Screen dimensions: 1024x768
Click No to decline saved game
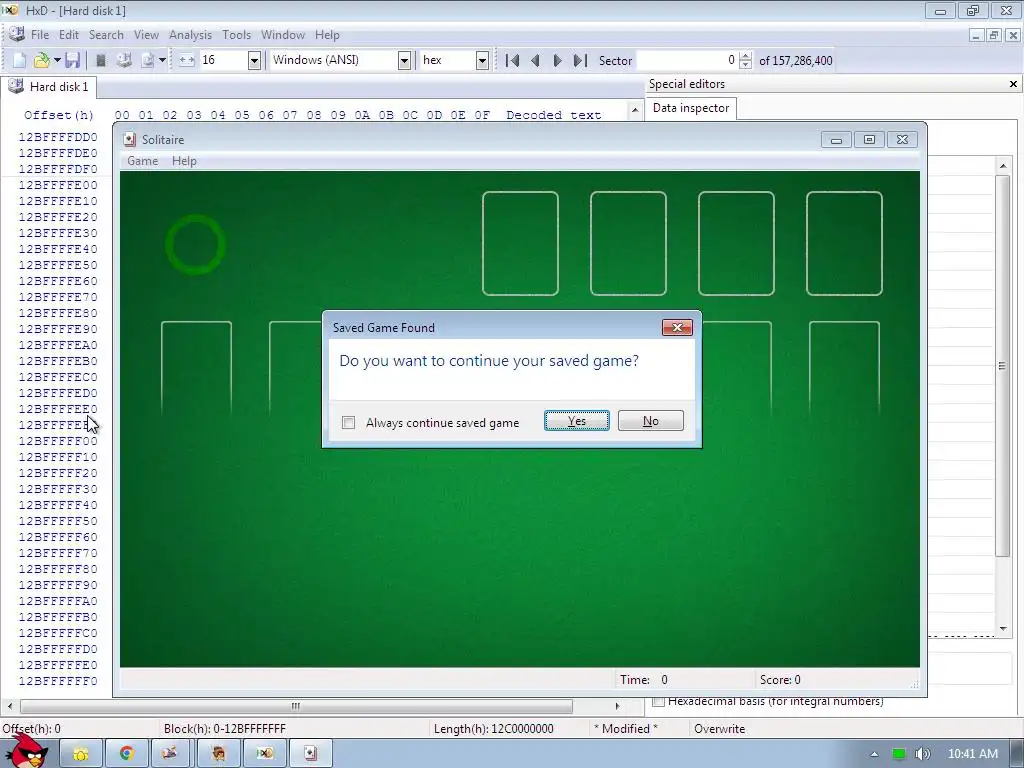click(x=650, y=421)
